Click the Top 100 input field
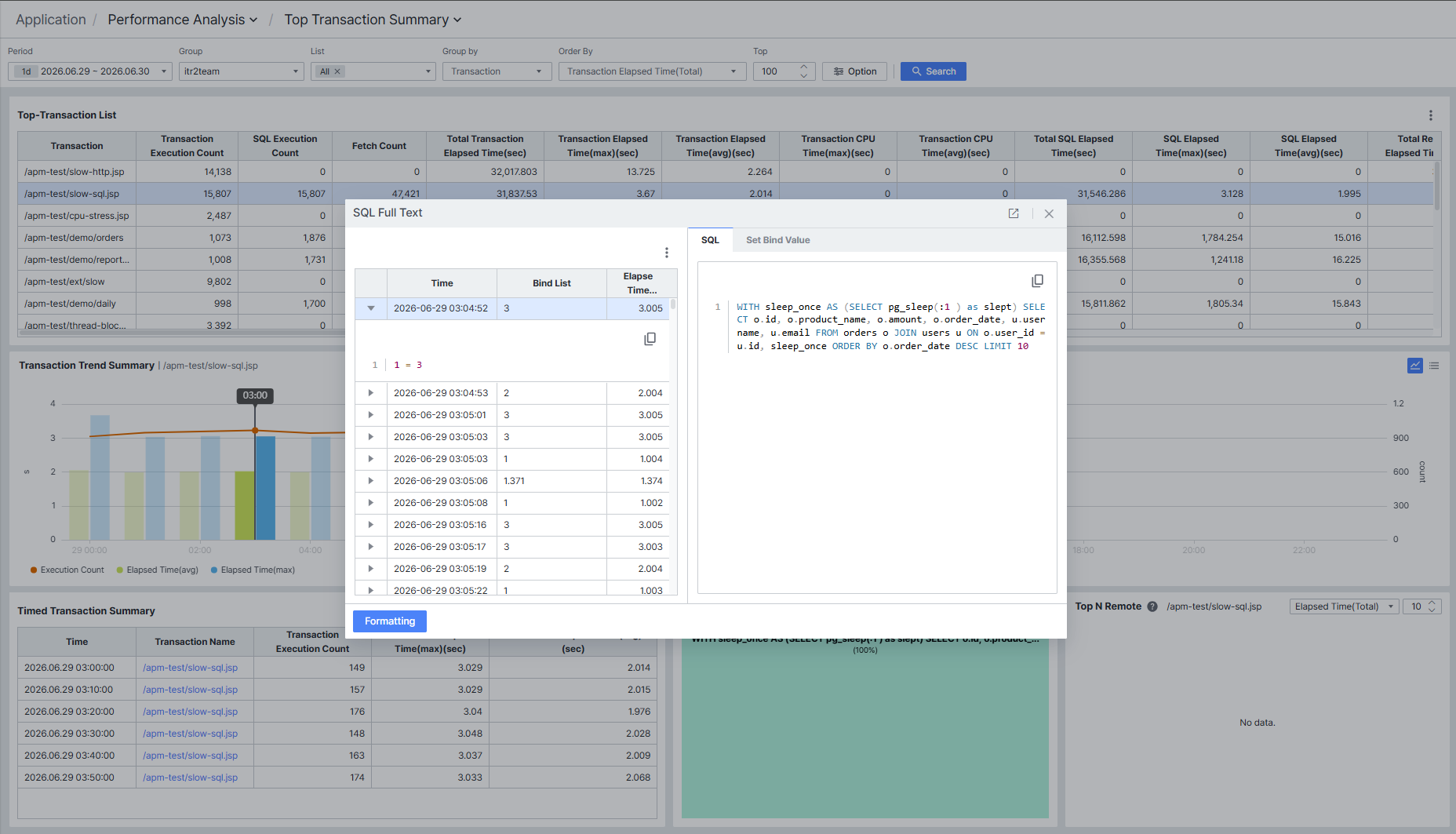Screen dimensions: 1456x834 click(776, 71)
